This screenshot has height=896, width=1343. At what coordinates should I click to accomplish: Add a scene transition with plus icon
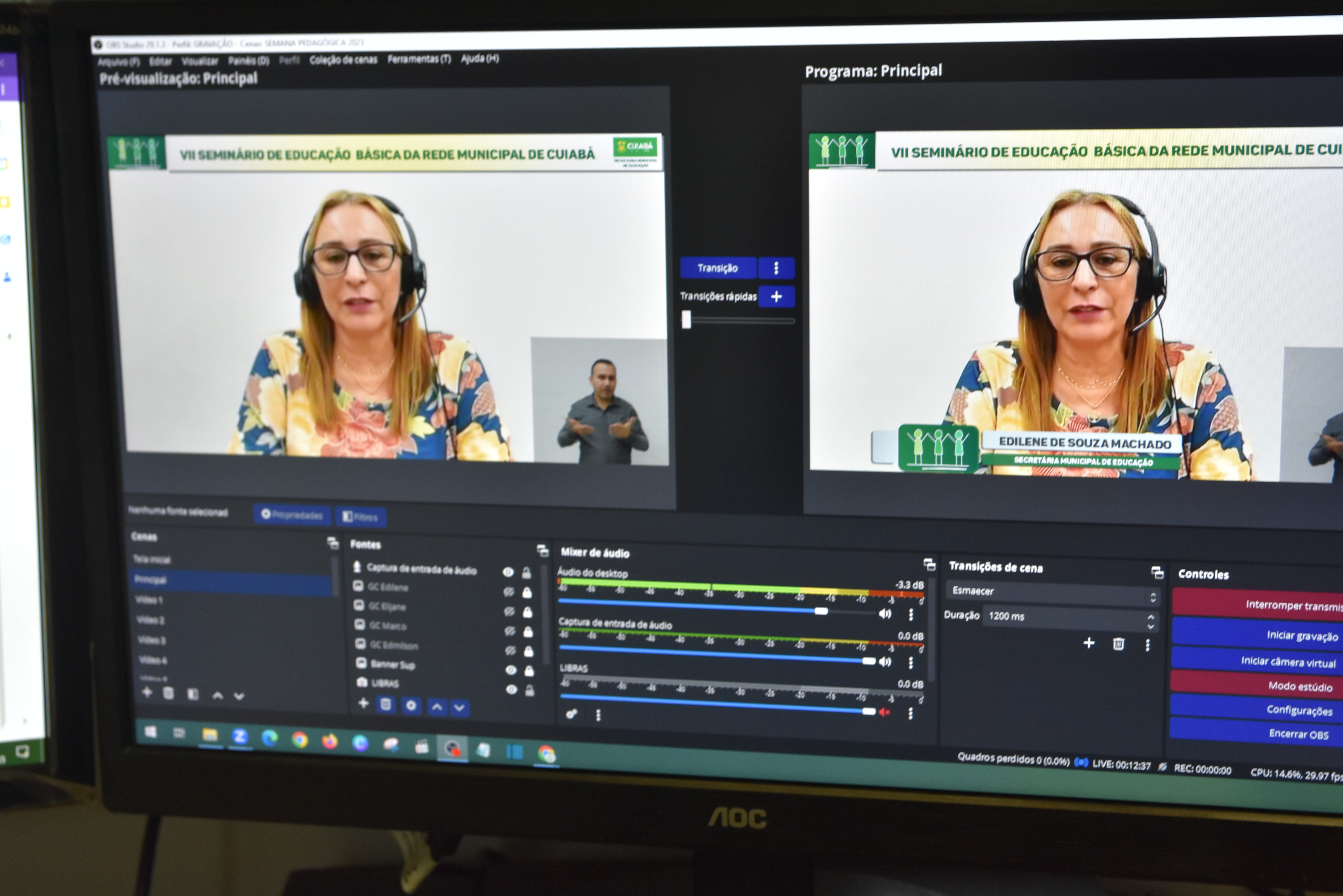click(1089, 643)
